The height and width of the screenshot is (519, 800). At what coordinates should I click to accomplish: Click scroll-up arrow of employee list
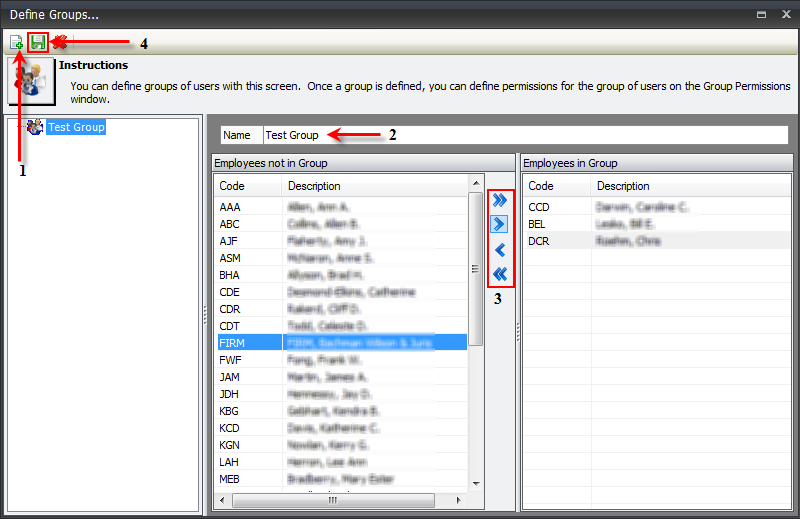pyautogui.click(x=476, y=184)
